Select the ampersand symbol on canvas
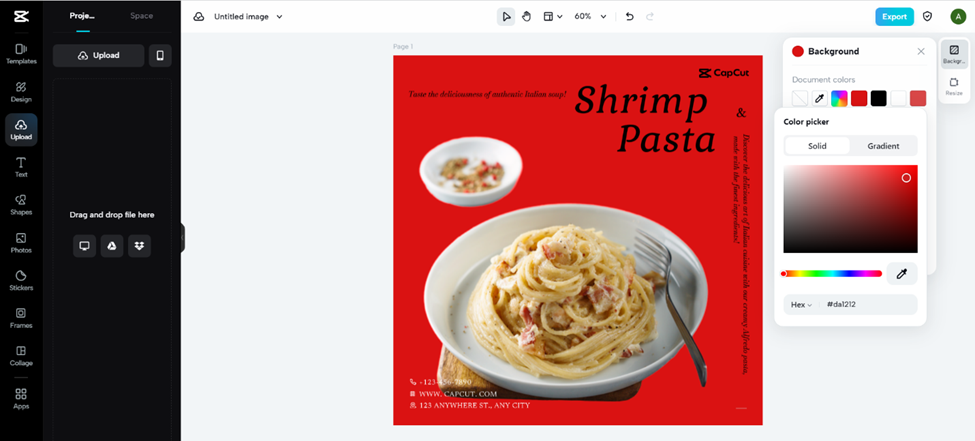The height and width of the screenshot is (441, 975). 741,113
